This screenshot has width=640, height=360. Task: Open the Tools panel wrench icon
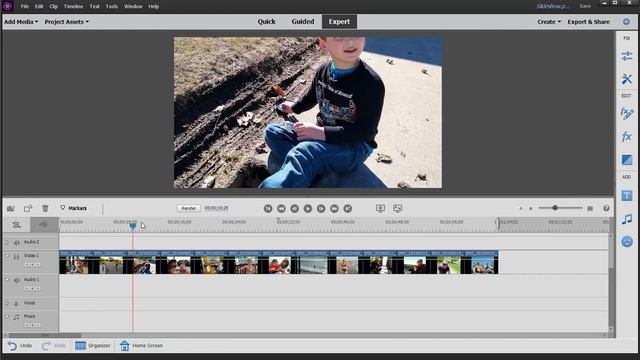(627, 78)
